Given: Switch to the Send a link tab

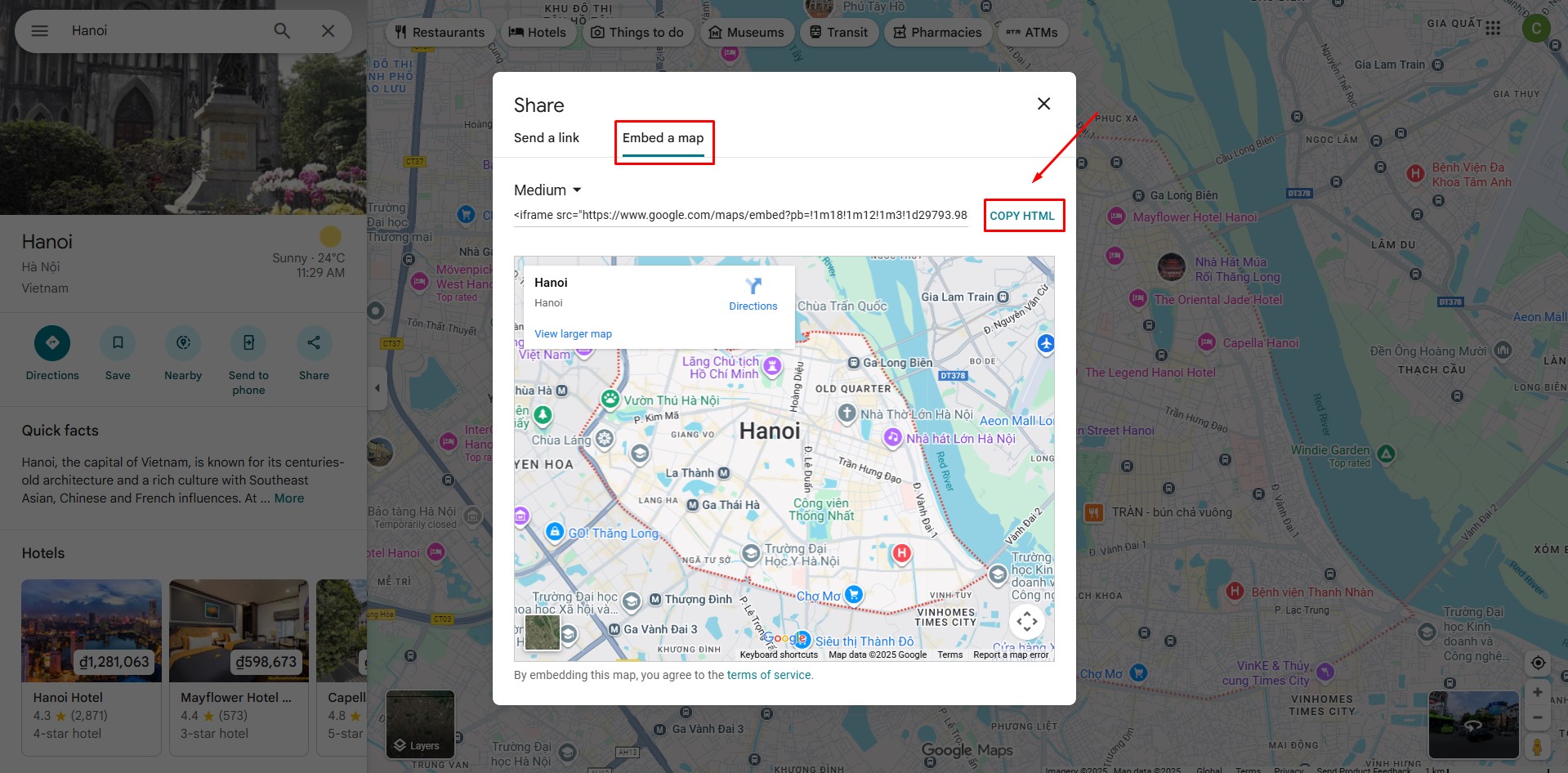Looking at the screenshot, I should click(546, 138).
